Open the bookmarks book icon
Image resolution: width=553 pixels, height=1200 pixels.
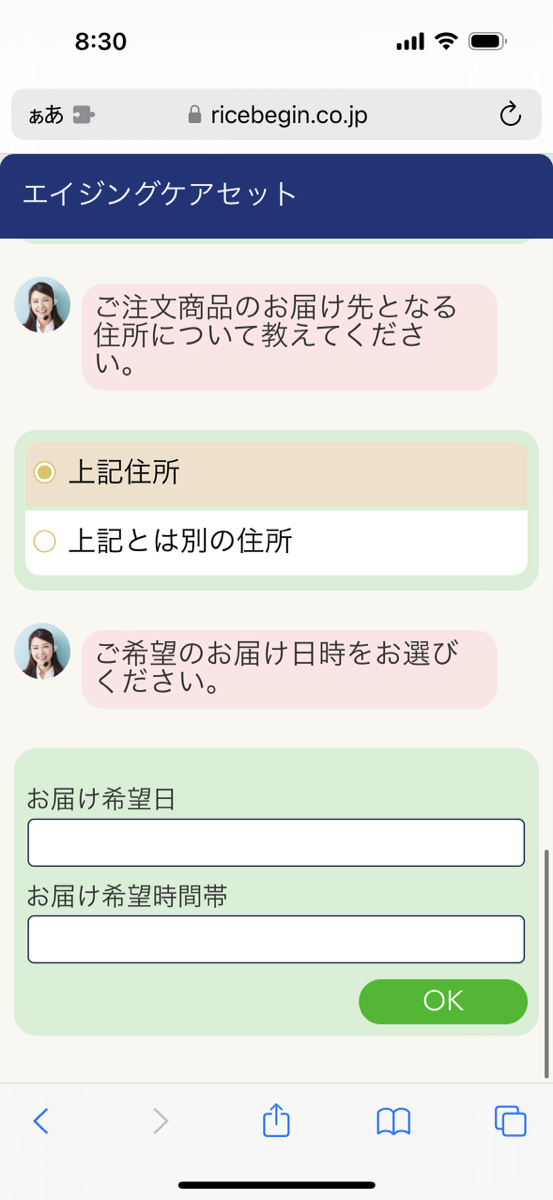point(394,1121)
